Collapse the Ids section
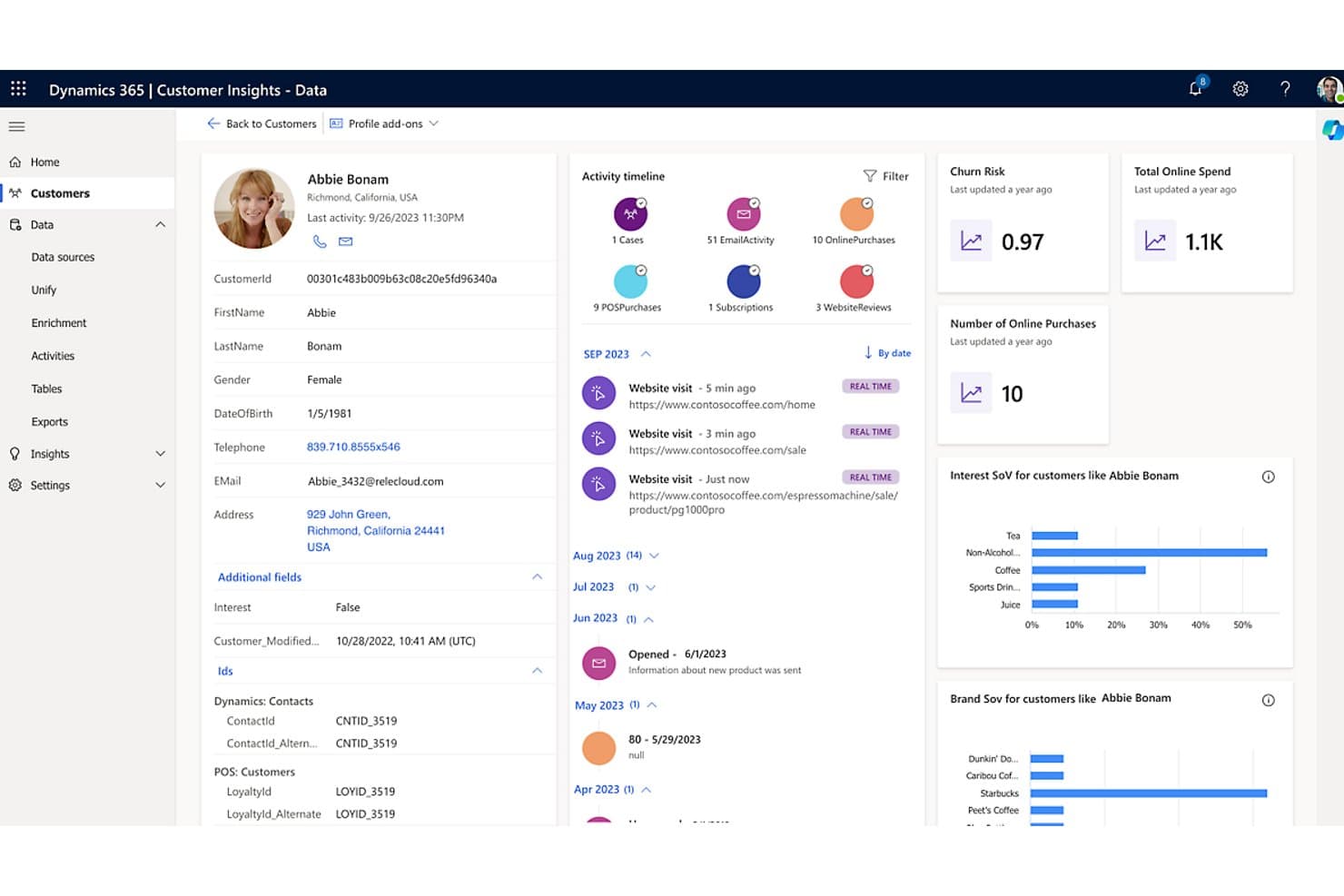The height and width of the screenshot is (896, 1344). point(537,671)
